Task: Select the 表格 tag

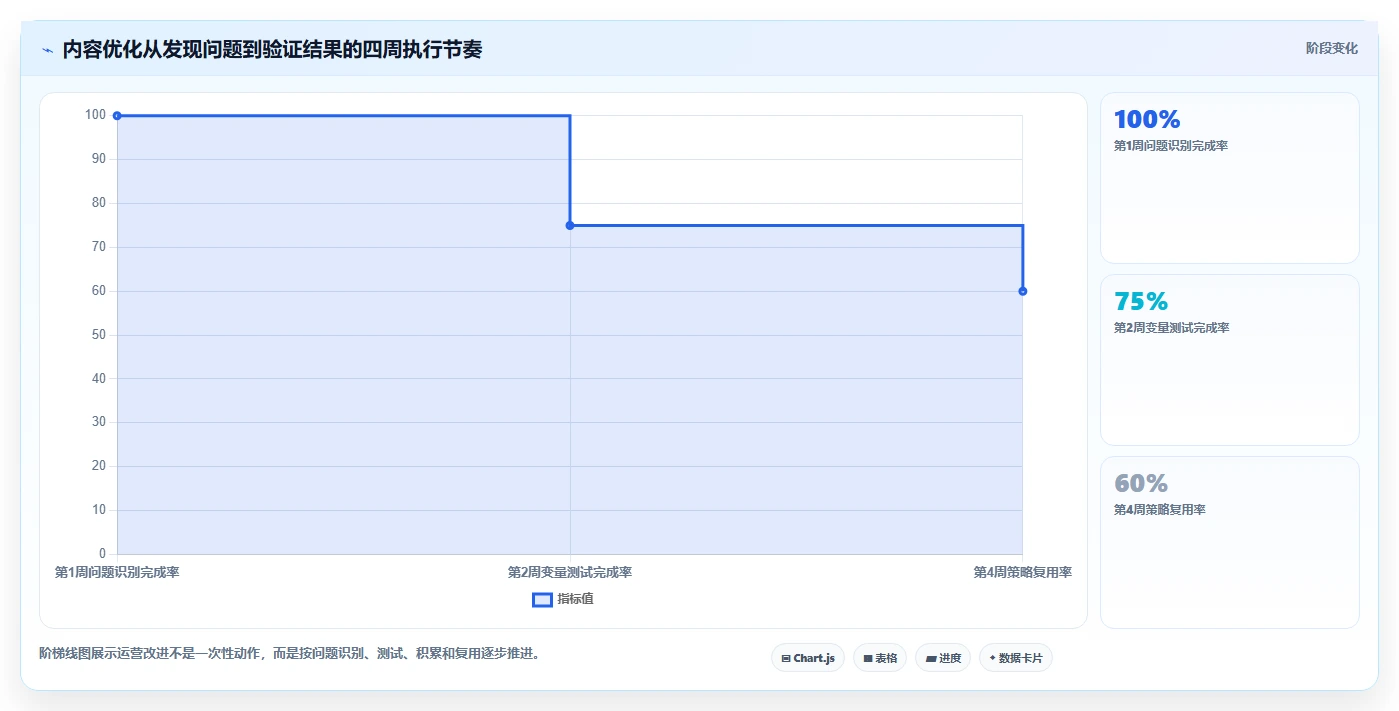Action: tap(880, 658)
